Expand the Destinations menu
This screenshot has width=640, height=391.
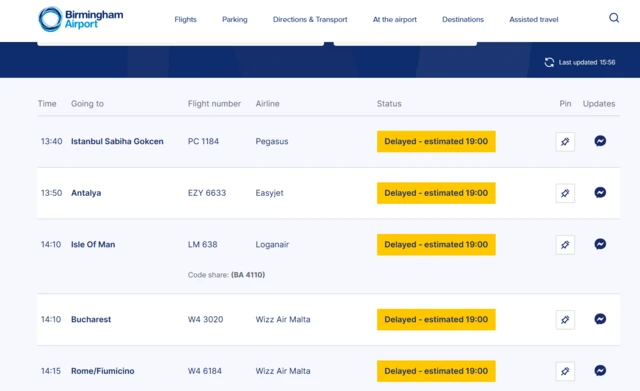pyautogui.click(x=463, y=19)
